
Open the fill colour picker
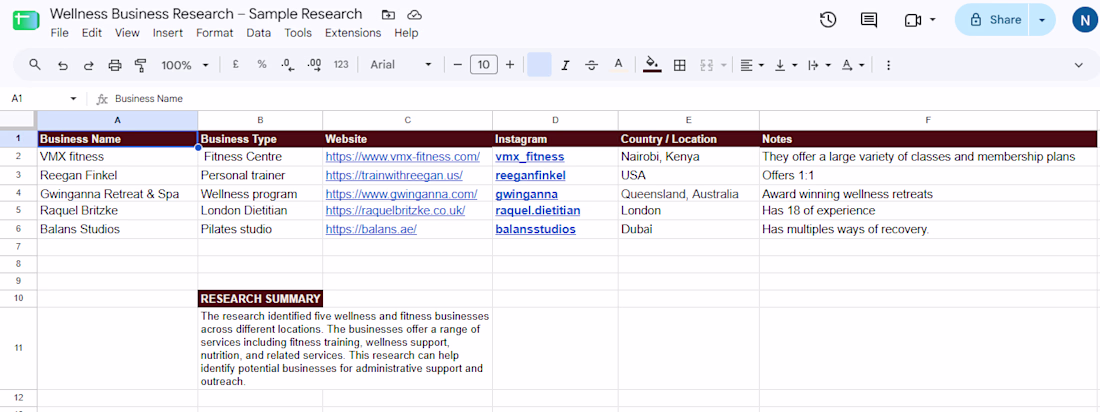[x=652, y=65]
